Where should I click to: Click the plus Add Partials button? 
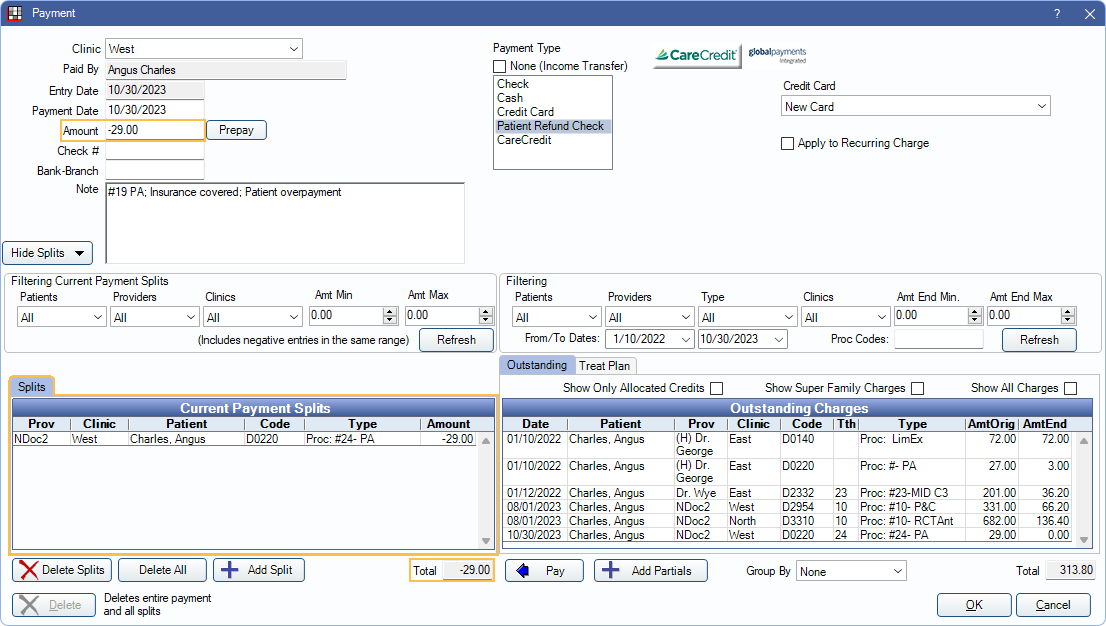click(651, 570)
